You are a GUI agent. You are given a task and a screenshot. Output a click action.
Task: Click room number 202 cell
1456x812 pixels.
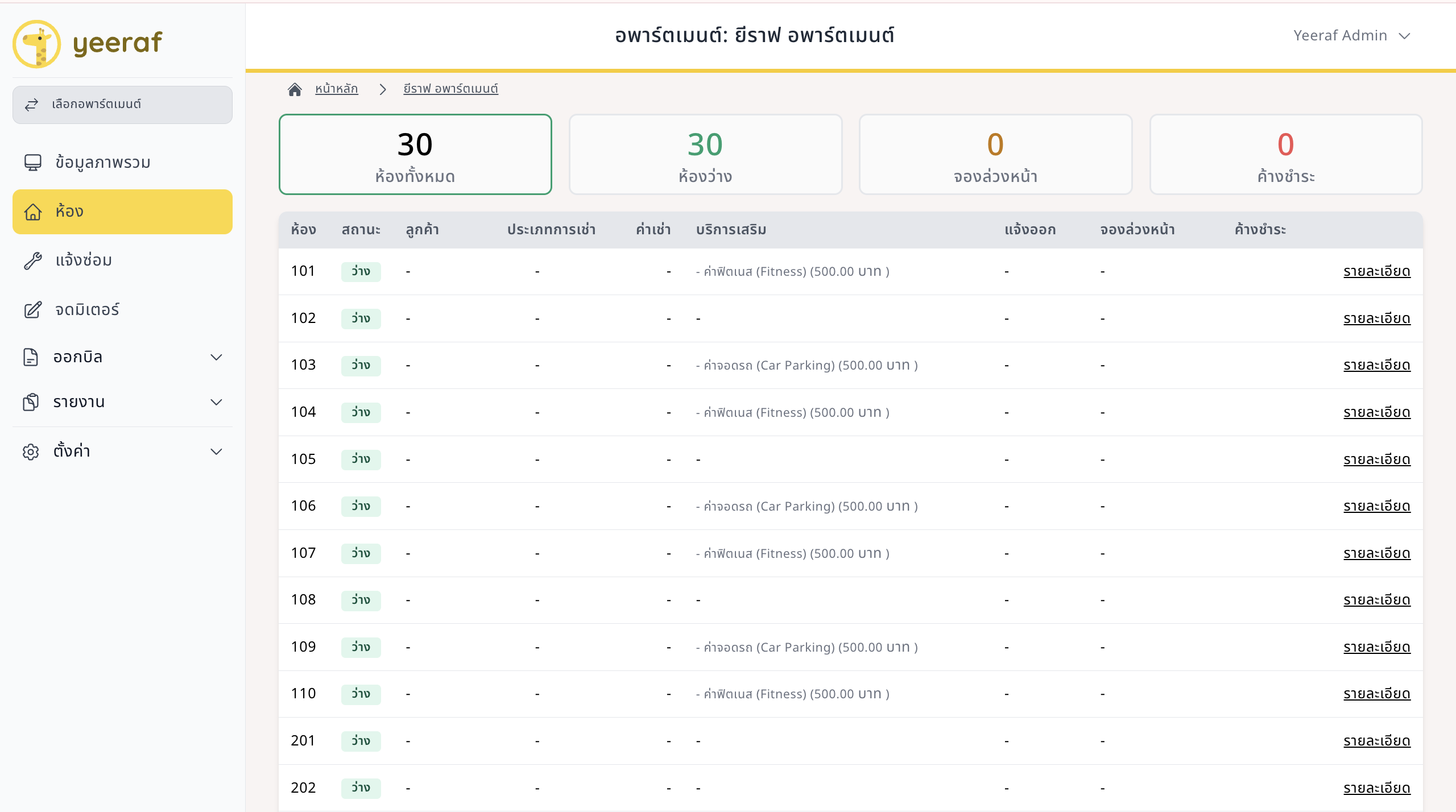[x=303, y=788]
